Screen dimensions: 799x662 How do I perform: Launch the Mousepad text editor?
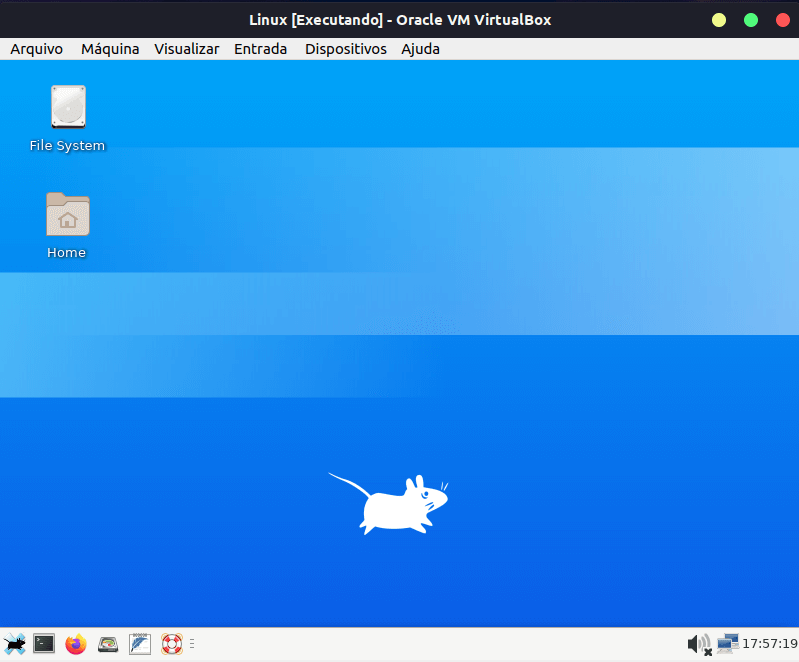(x=140, y=644)
